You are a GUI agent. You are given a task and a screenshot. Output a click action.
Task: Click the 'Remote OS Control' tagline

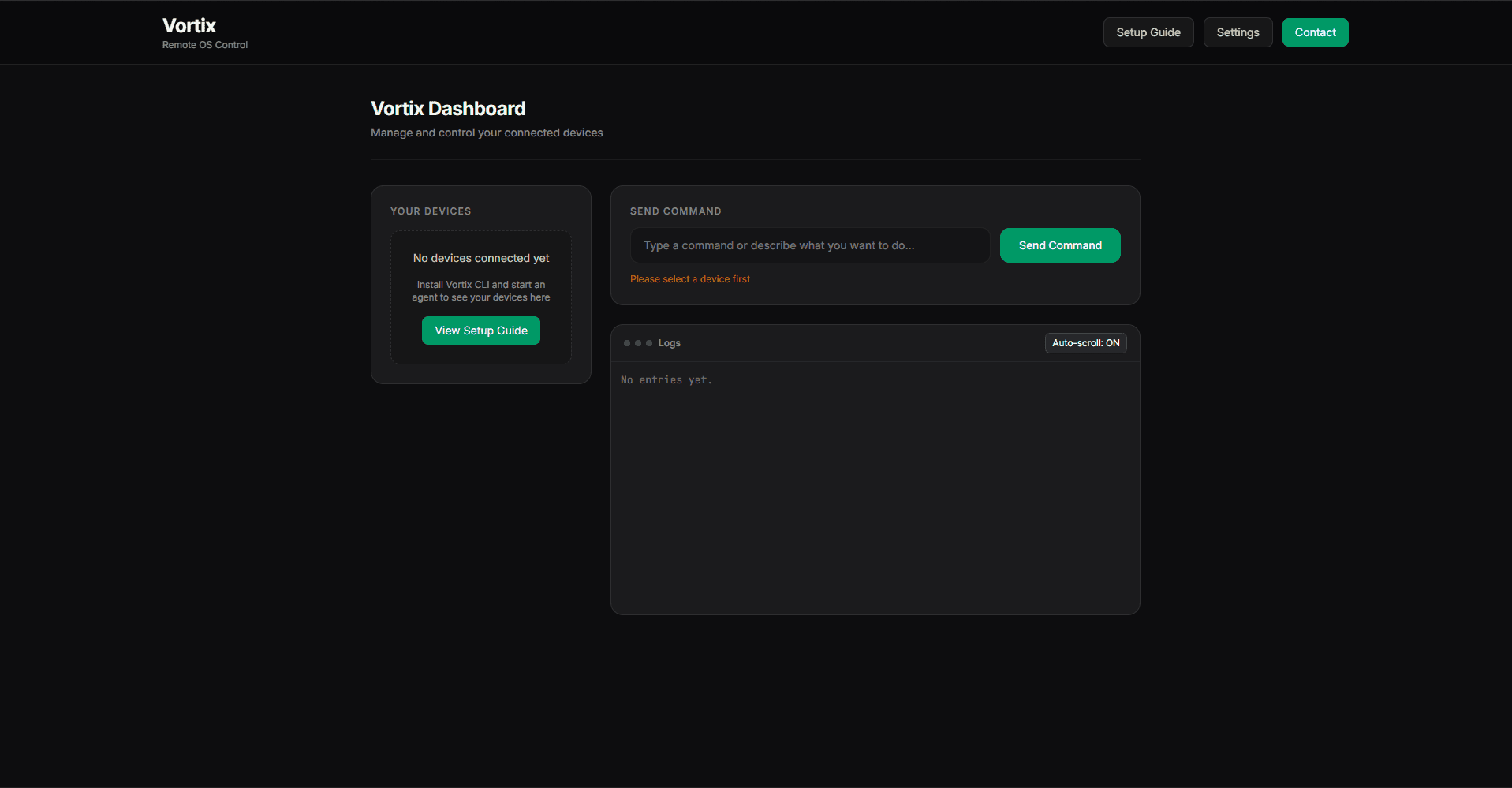[204, 45]
